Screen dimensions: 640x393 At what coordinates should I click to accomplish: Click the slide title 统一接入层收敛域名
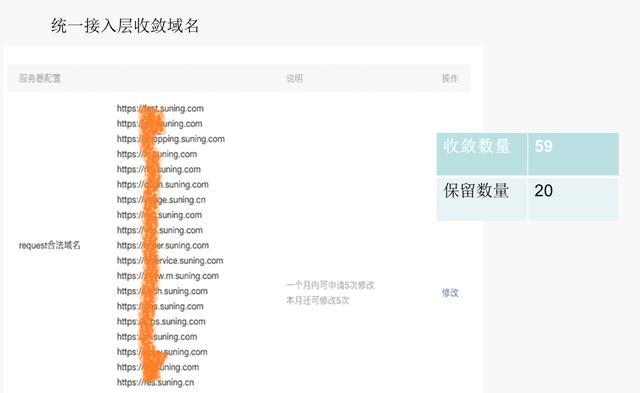125,26
